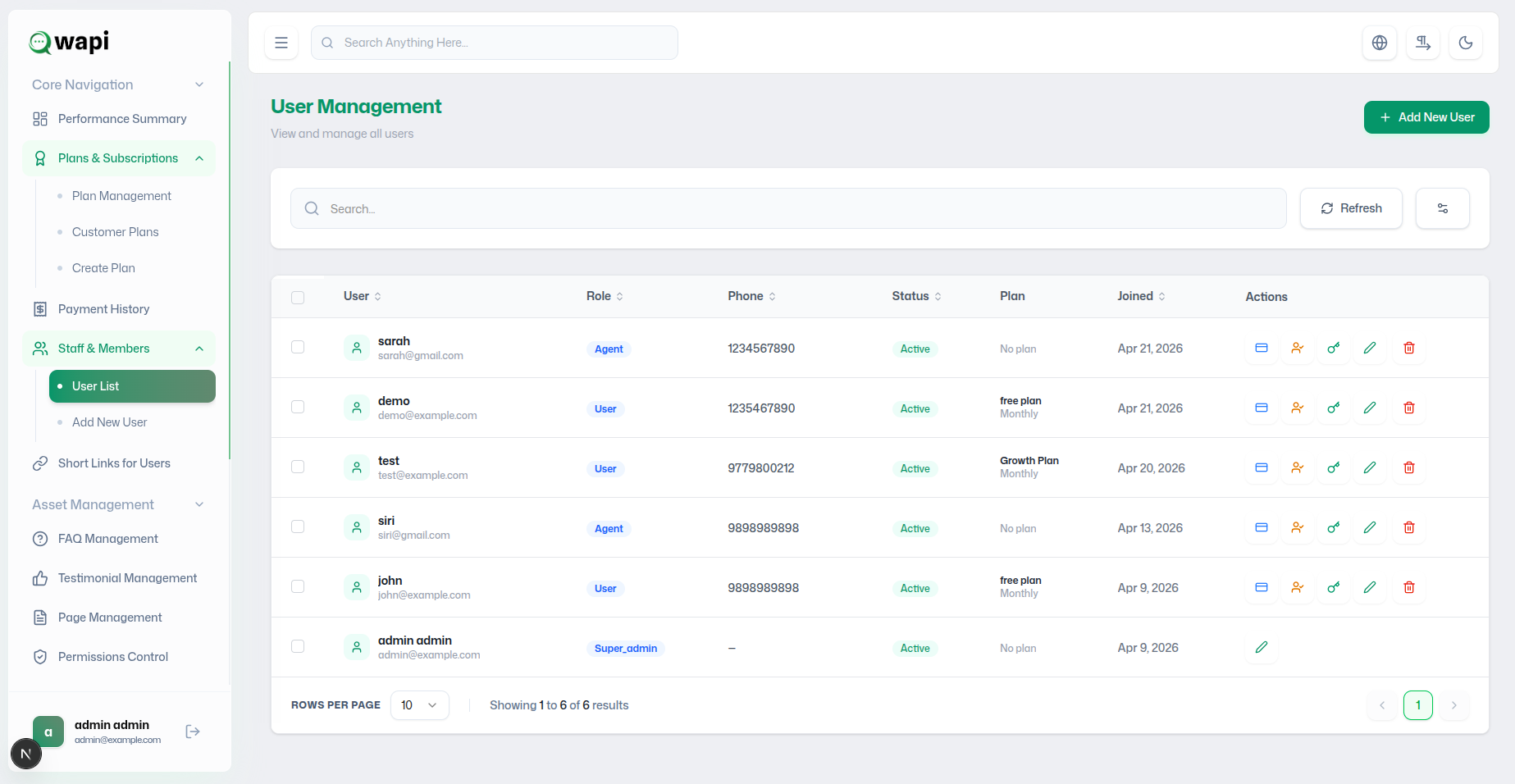Image resolution: width=1515 pixels, height=784 pixels.
Task: Delete user sarah with trash icon
Action: point(1409,348)
